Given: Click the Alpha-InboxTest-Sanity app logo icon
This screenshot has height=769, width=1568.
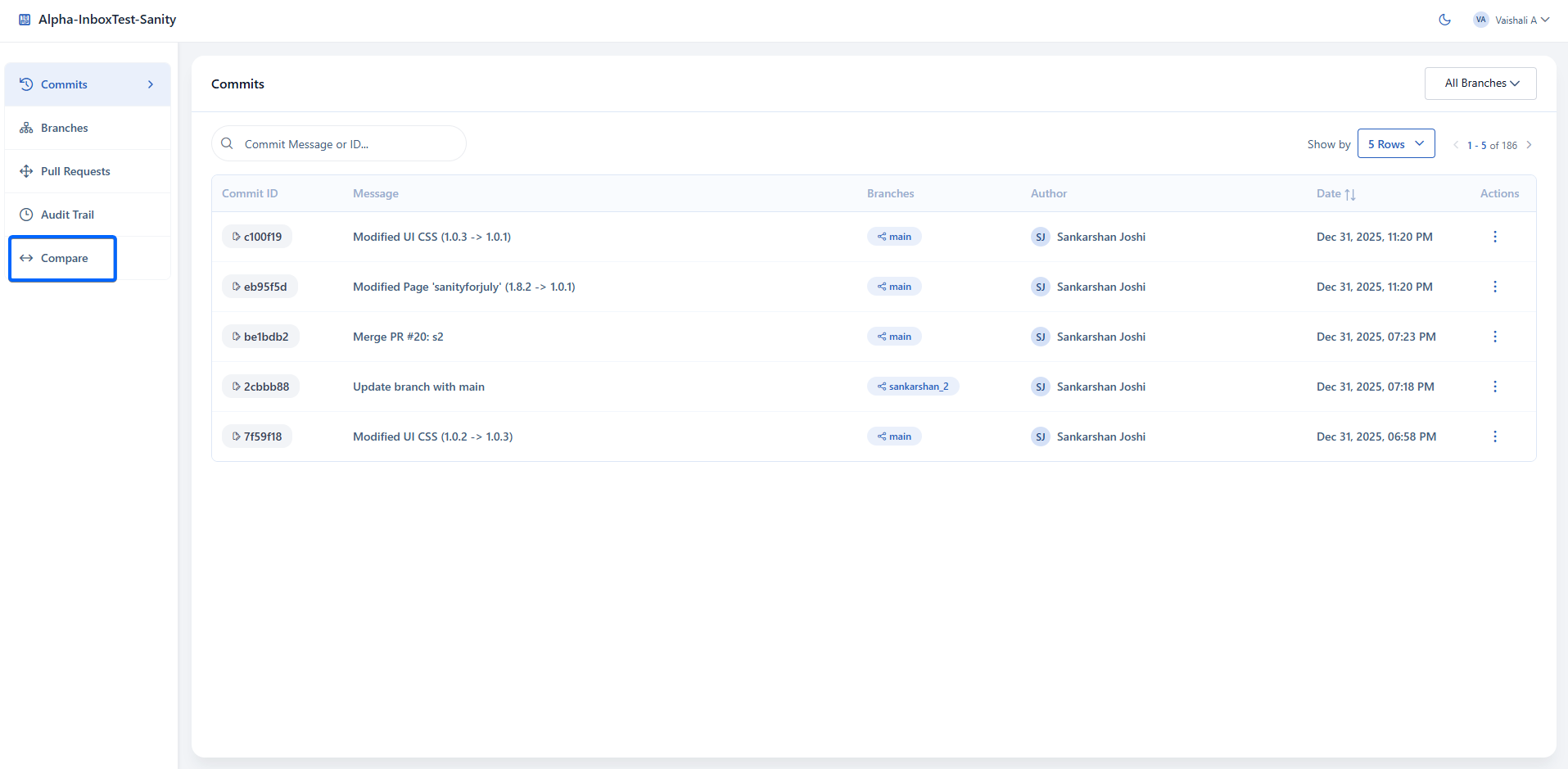Looking at the screenshot, I should (25, 20).
